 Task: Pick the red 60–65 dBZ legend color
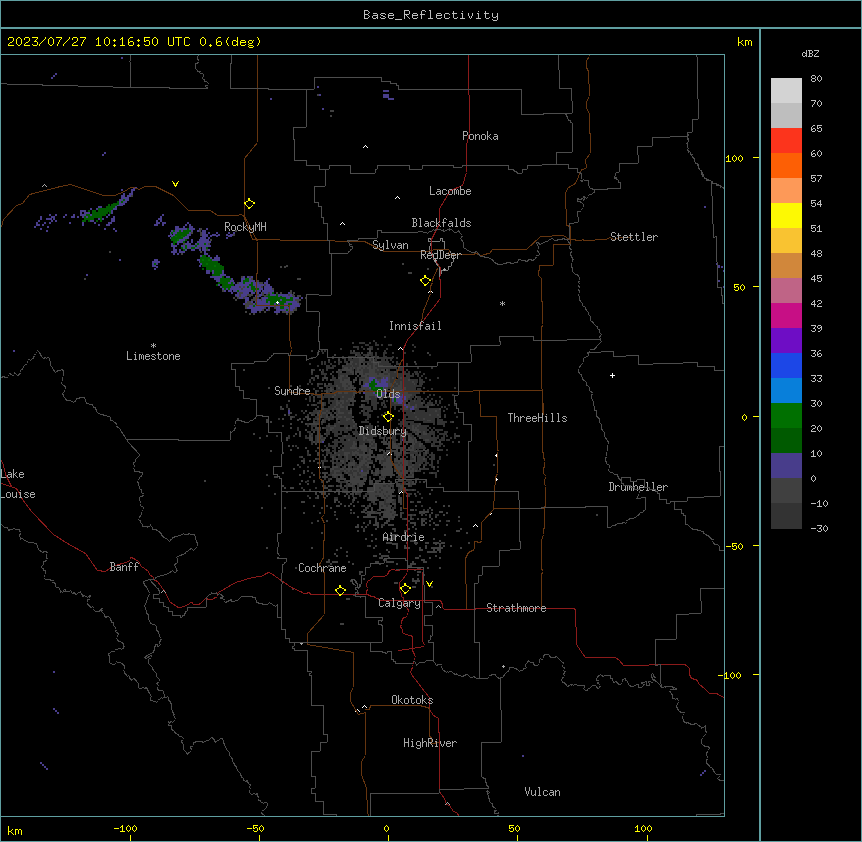[786, 140]
